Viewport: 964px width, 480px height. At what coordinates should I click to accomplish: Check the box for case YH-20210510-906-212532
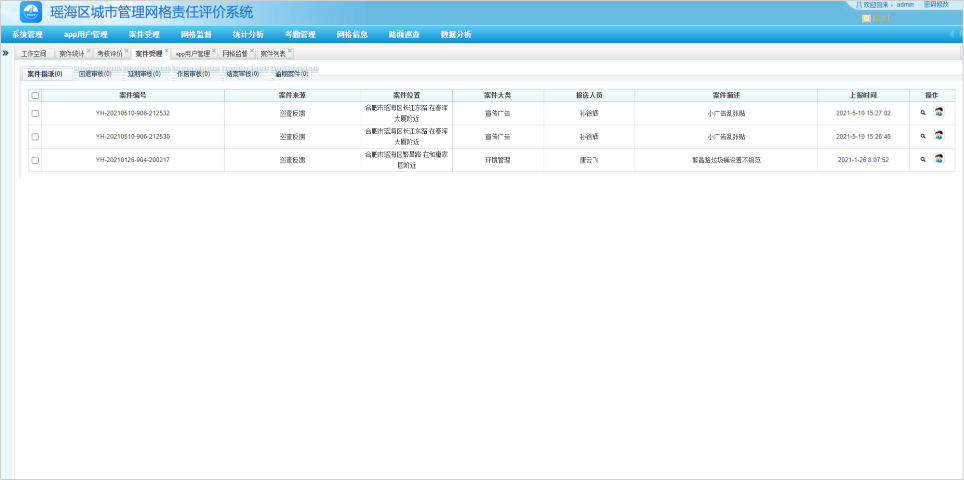tap(35, 113)
